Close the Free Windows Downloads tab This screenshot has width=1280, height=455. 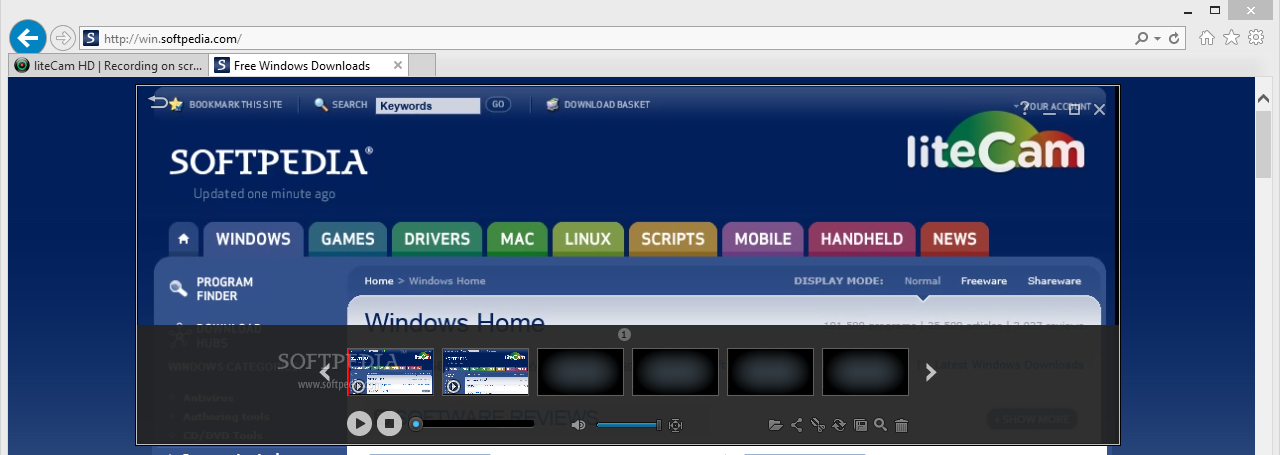[x=398, y=65]
